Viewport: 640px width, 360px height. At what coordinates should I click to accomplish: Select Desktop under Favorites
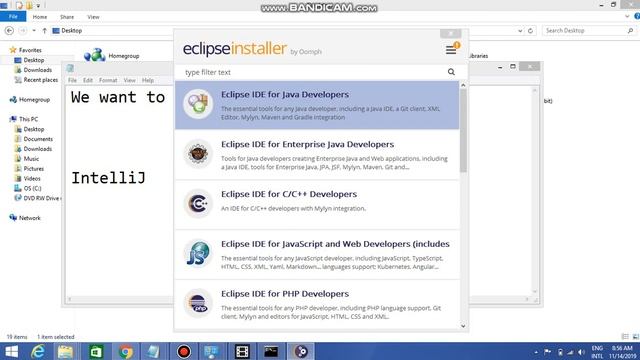coord(33,60)
